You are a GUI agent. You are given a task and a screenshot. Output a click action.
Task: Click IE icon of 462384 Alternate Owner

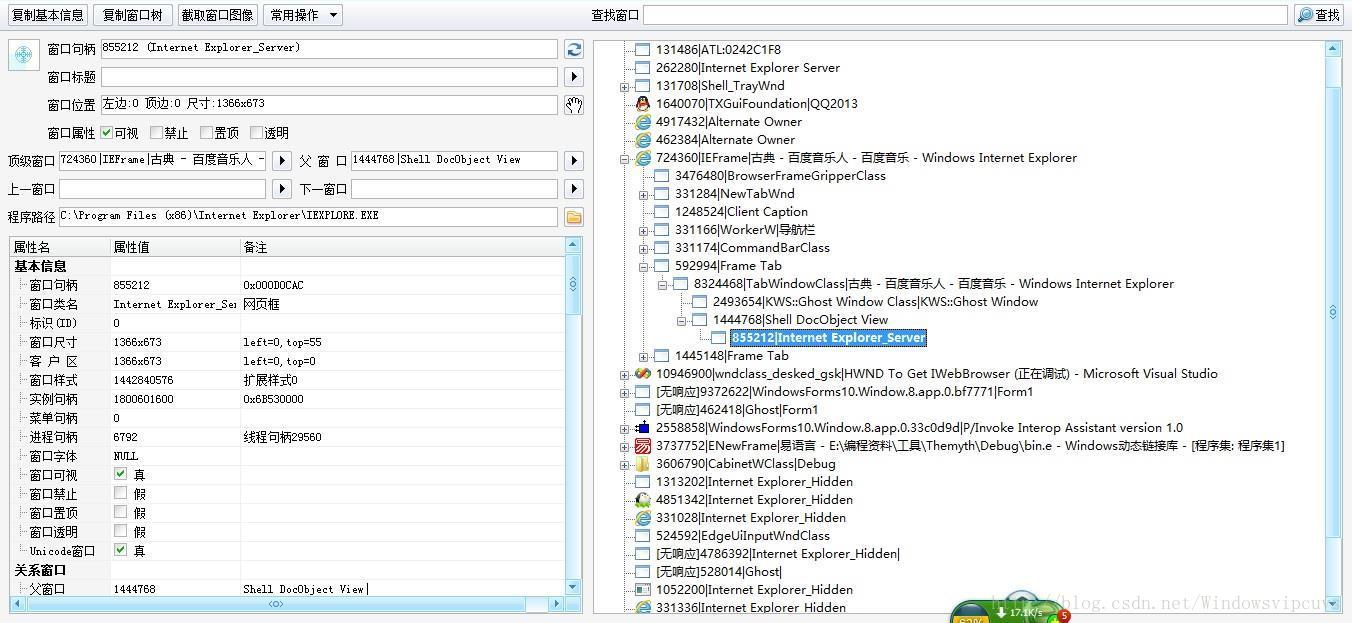(x=643, y=140)
